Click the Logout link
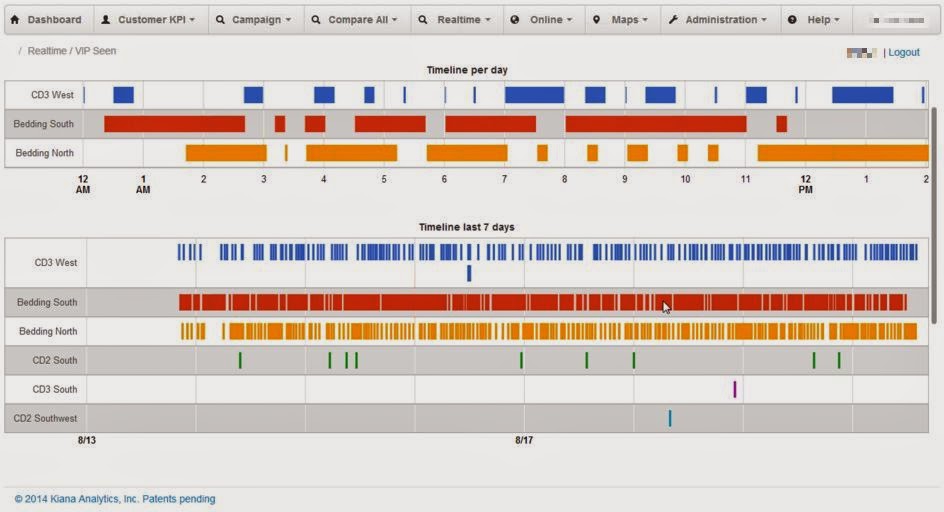Image resolution: width=944 pixels, height=512 pixels. click(x=904, y=52)
